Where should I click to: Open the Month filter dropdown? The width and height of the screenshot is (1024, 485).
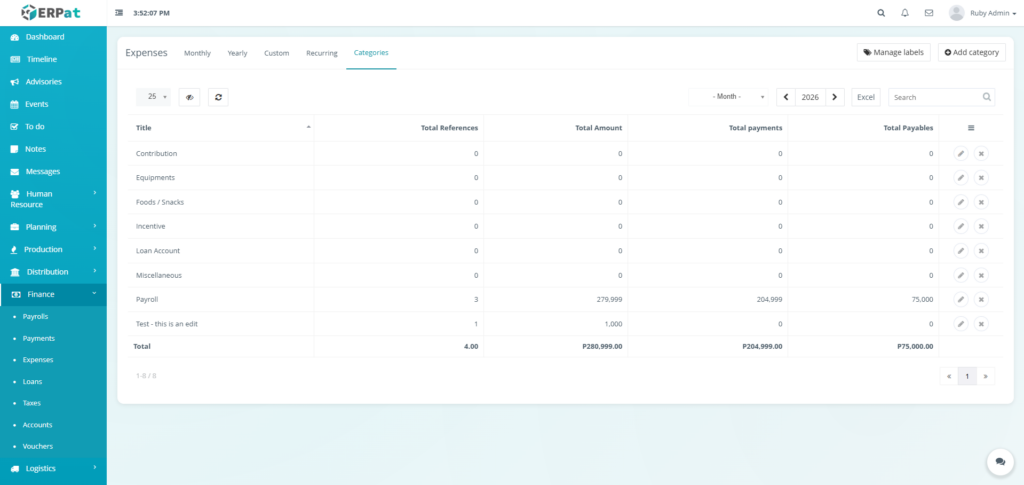[x=729, y=97]
